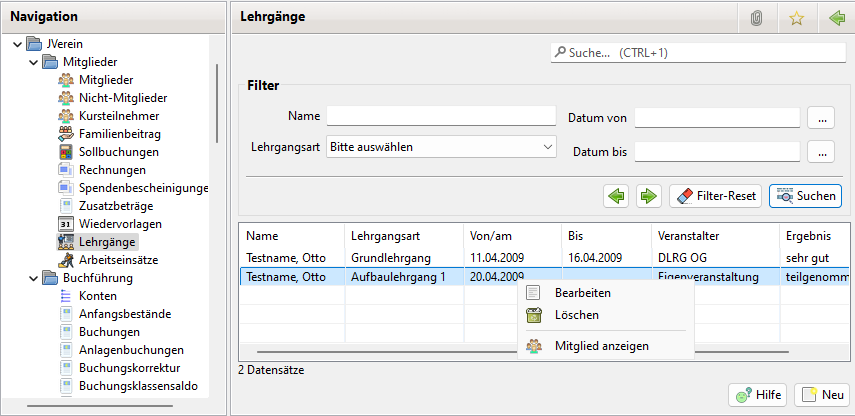Click the Name filter input field
This screenshot has height=416, width=855.
(x=440, y=117)
